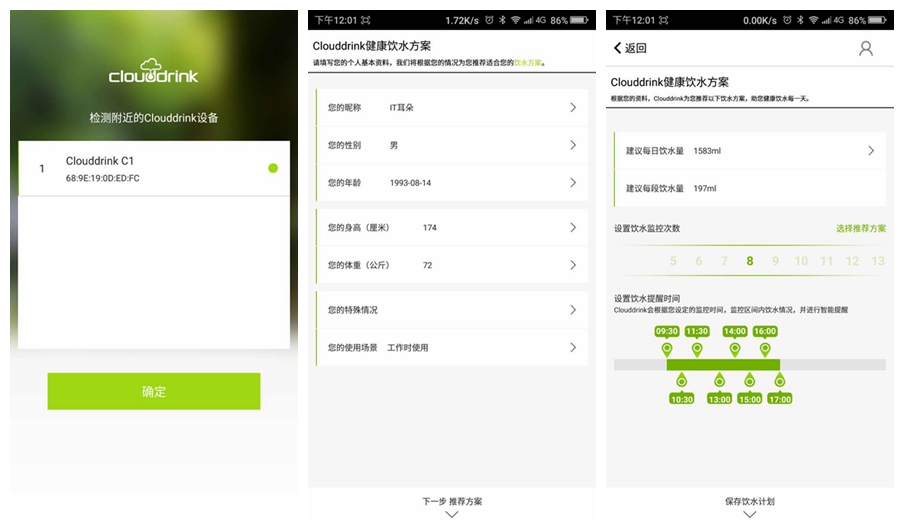Click the birthday value 1993-08-14

click(x=410, y=183)
